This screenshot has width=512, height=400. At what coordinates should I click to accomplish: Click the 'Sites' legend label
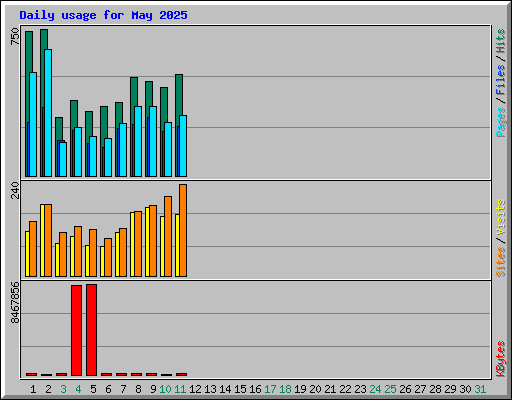point(500,262)
